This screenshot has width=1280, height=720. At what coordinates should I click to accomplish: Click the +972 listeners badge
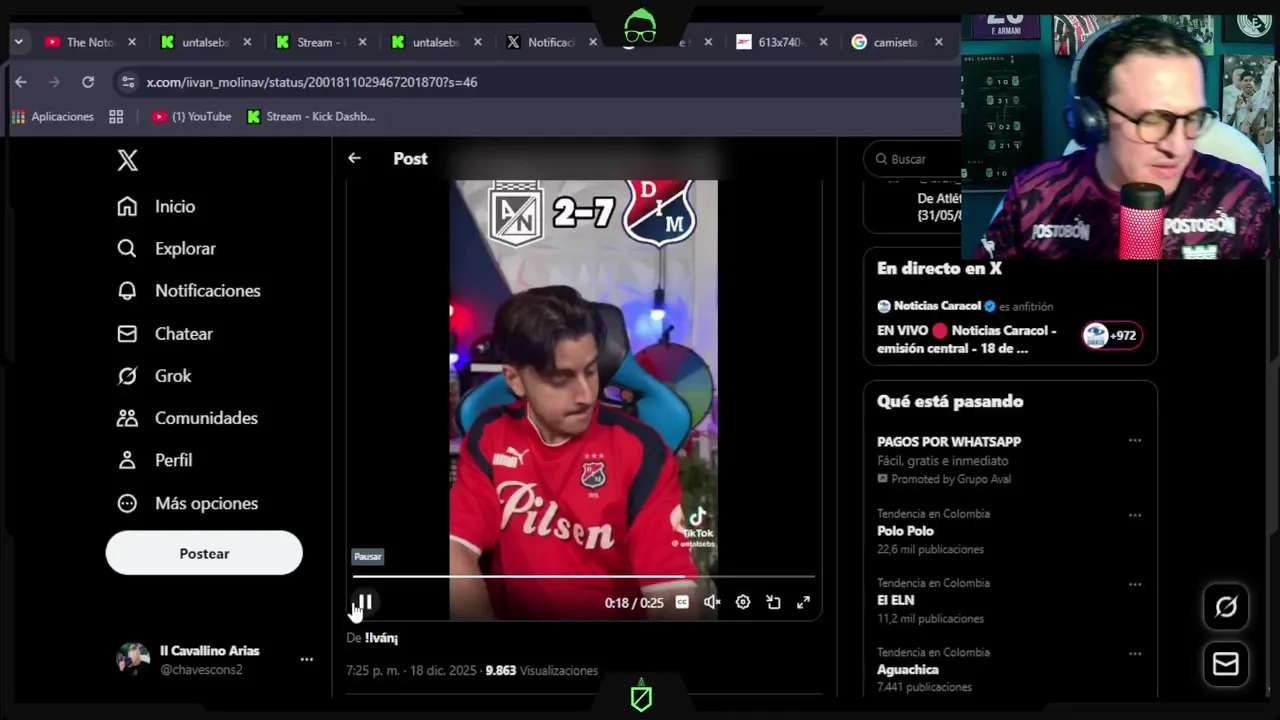click(x=1112, y=335)
